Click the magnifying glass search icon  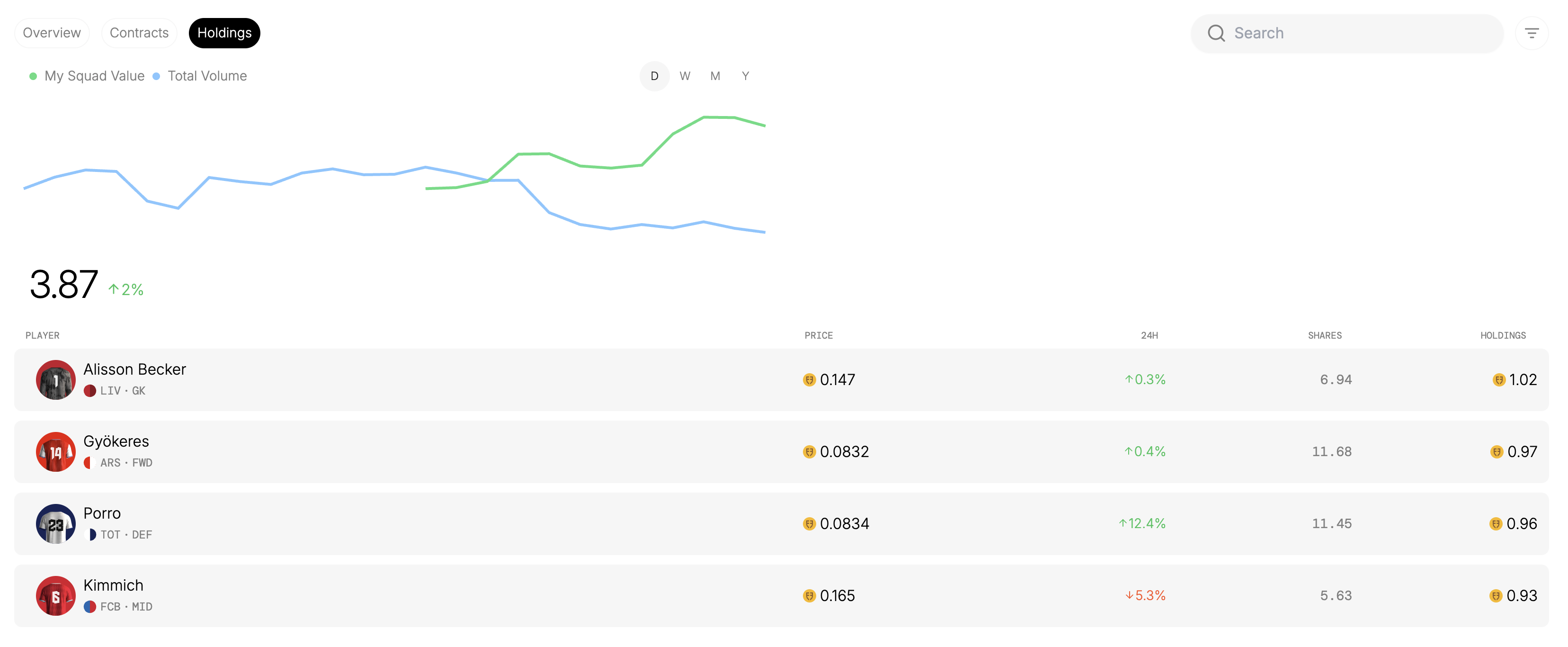1216,33
